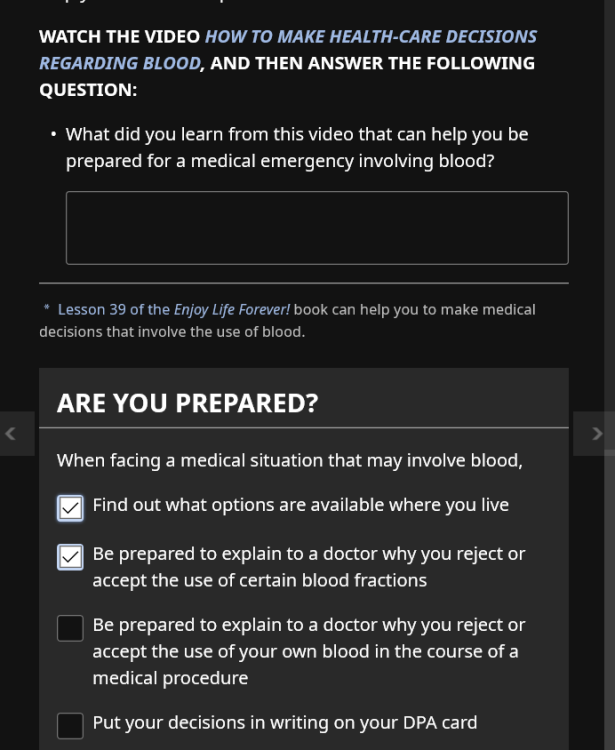Click the footnote asterisk marker

(x=46, y=309)
